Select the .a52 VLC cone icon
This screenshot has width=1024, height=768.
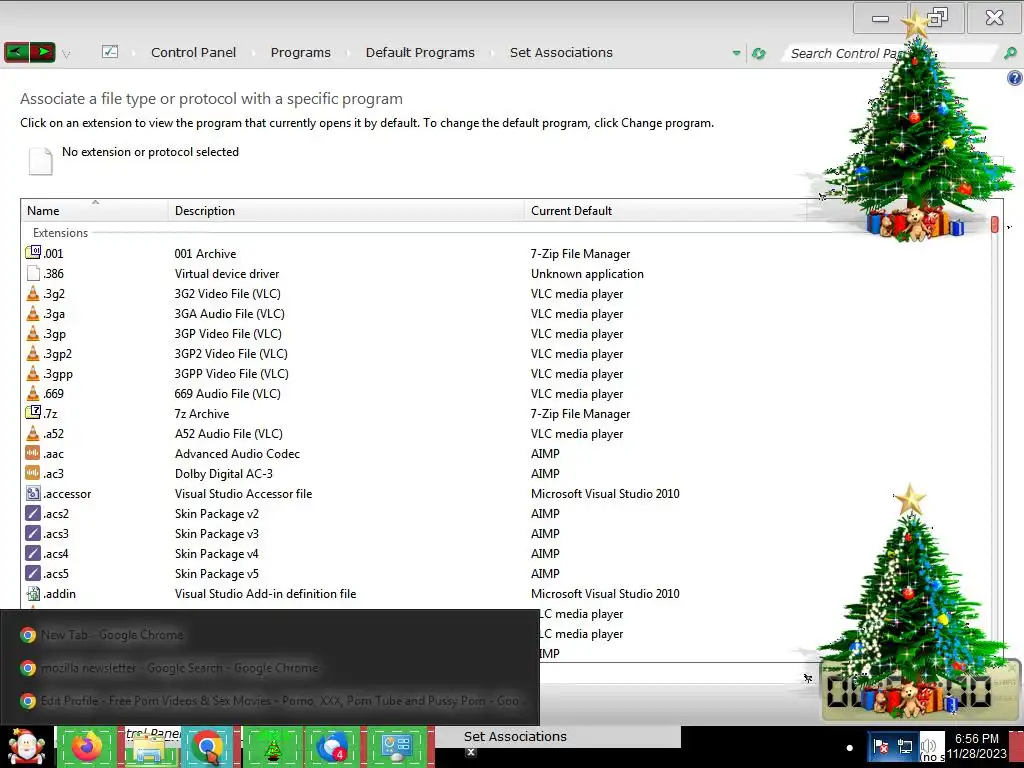[x=33, y=433]
